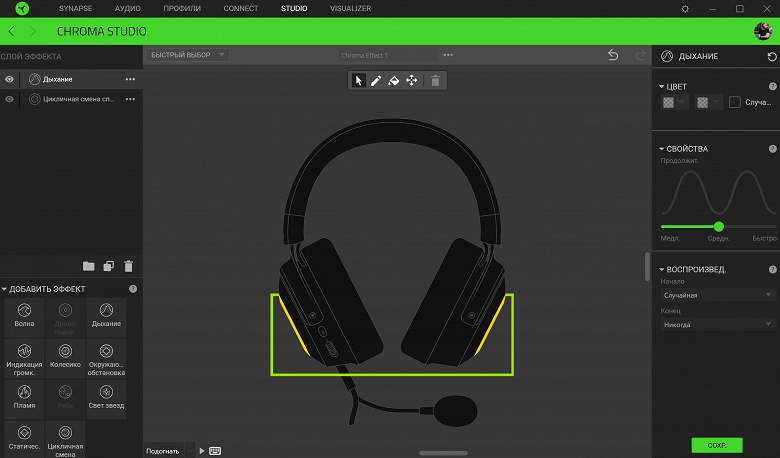Toggle visibility of Цикличная смена layer
This screenshot has height=458, width=780.
click(9, 99)
